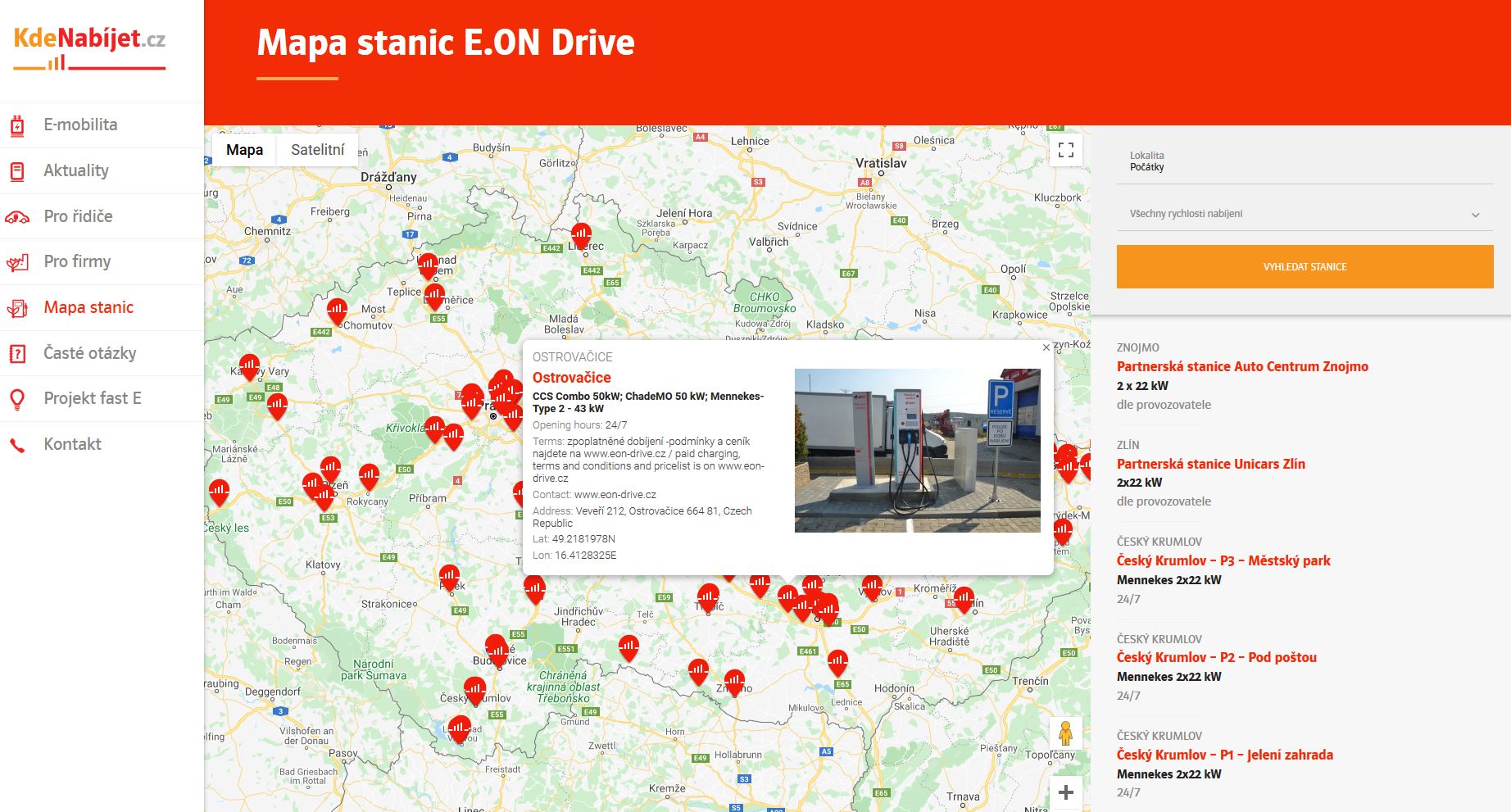Open Partnerská stanice Unicars Zlín link
The height and width of the screenshot is (812, 1511).
point(1211,464)
